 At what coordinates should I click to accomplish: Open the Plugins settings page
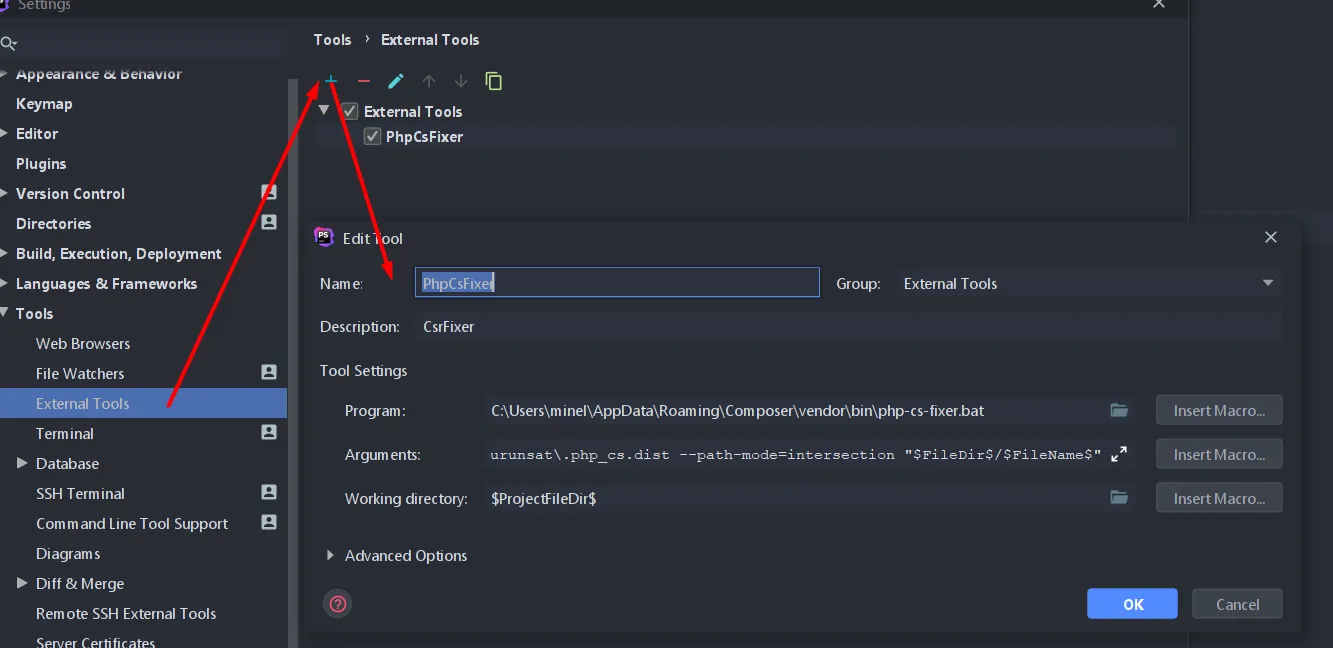pyautogui.click(x=41, y=163)
